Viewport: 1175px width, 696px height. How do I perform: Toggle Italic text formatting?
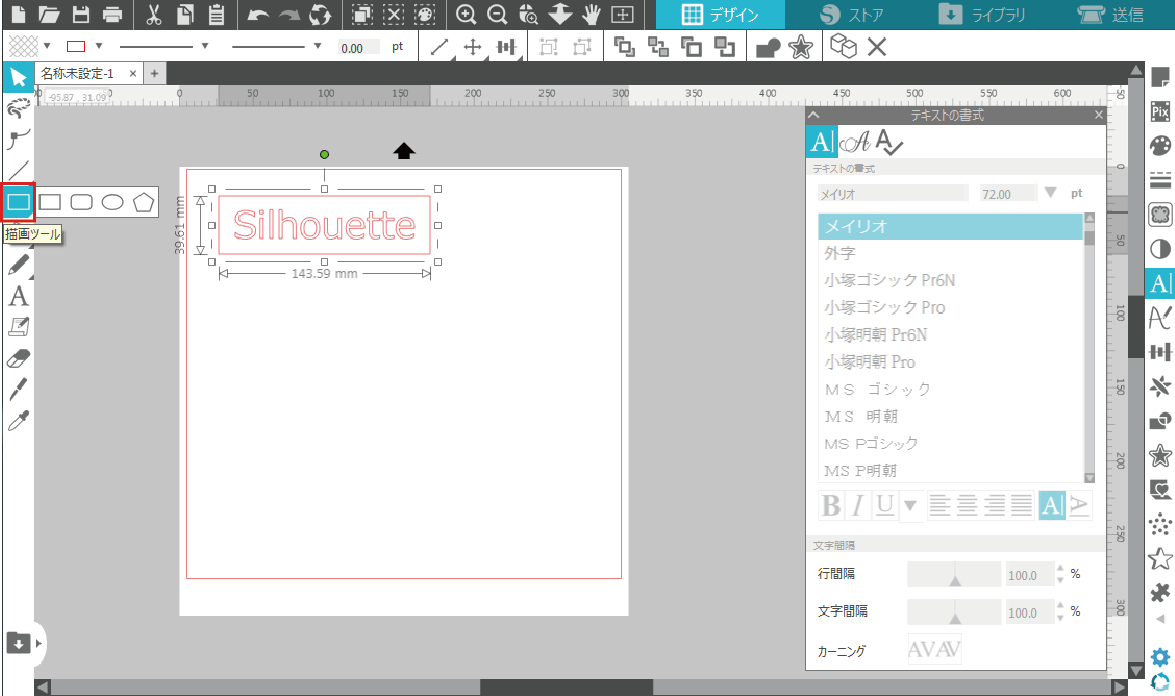[857, 506]
